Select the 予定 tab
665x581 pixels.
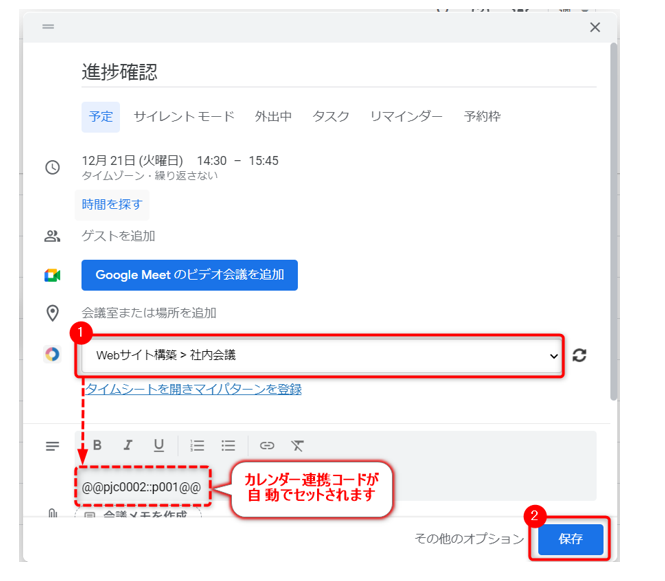click(x=101, y=117)
